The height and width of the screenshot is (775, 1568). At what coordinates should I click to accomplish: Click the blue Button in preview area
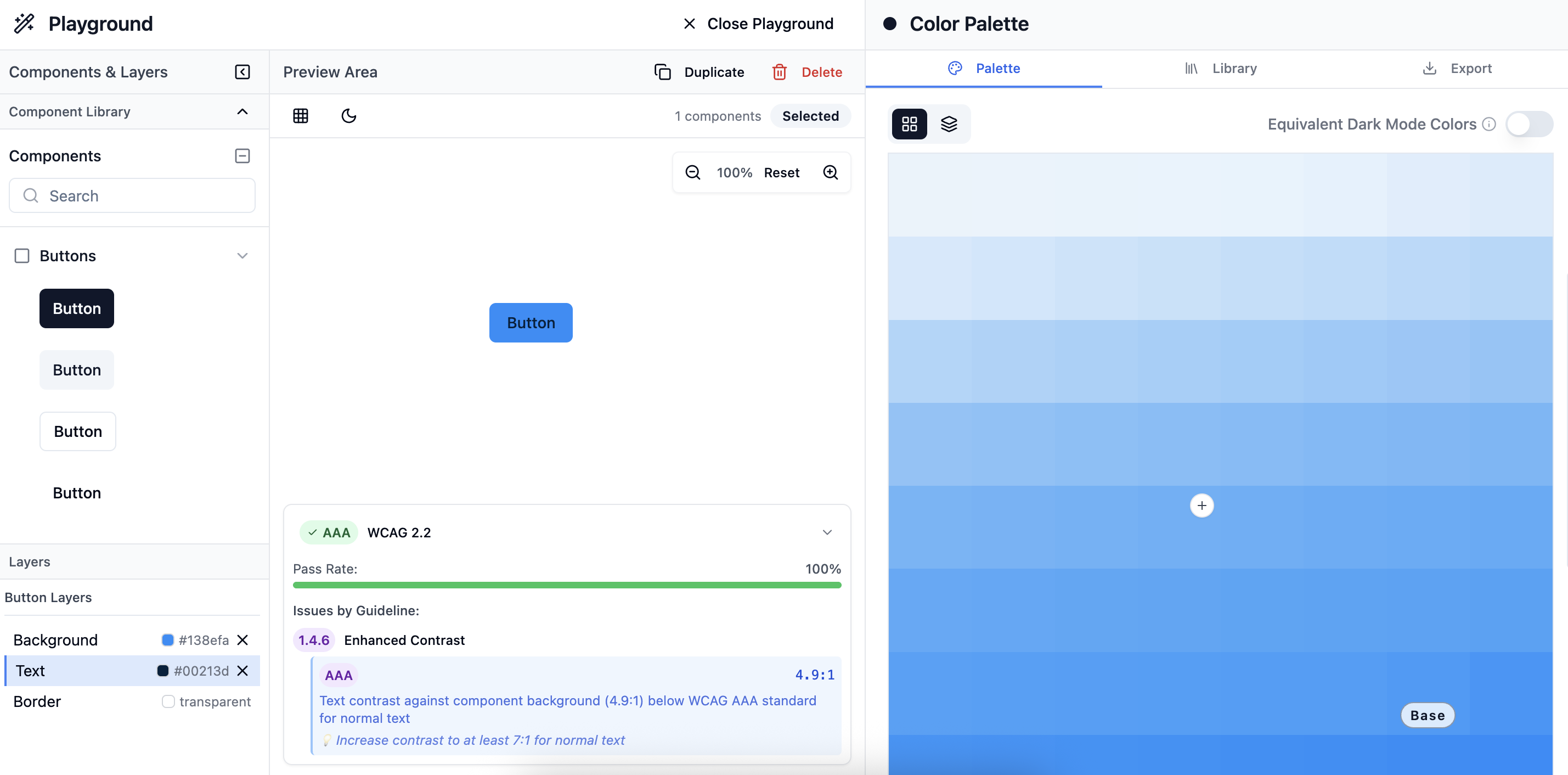[x=531, y=323]
